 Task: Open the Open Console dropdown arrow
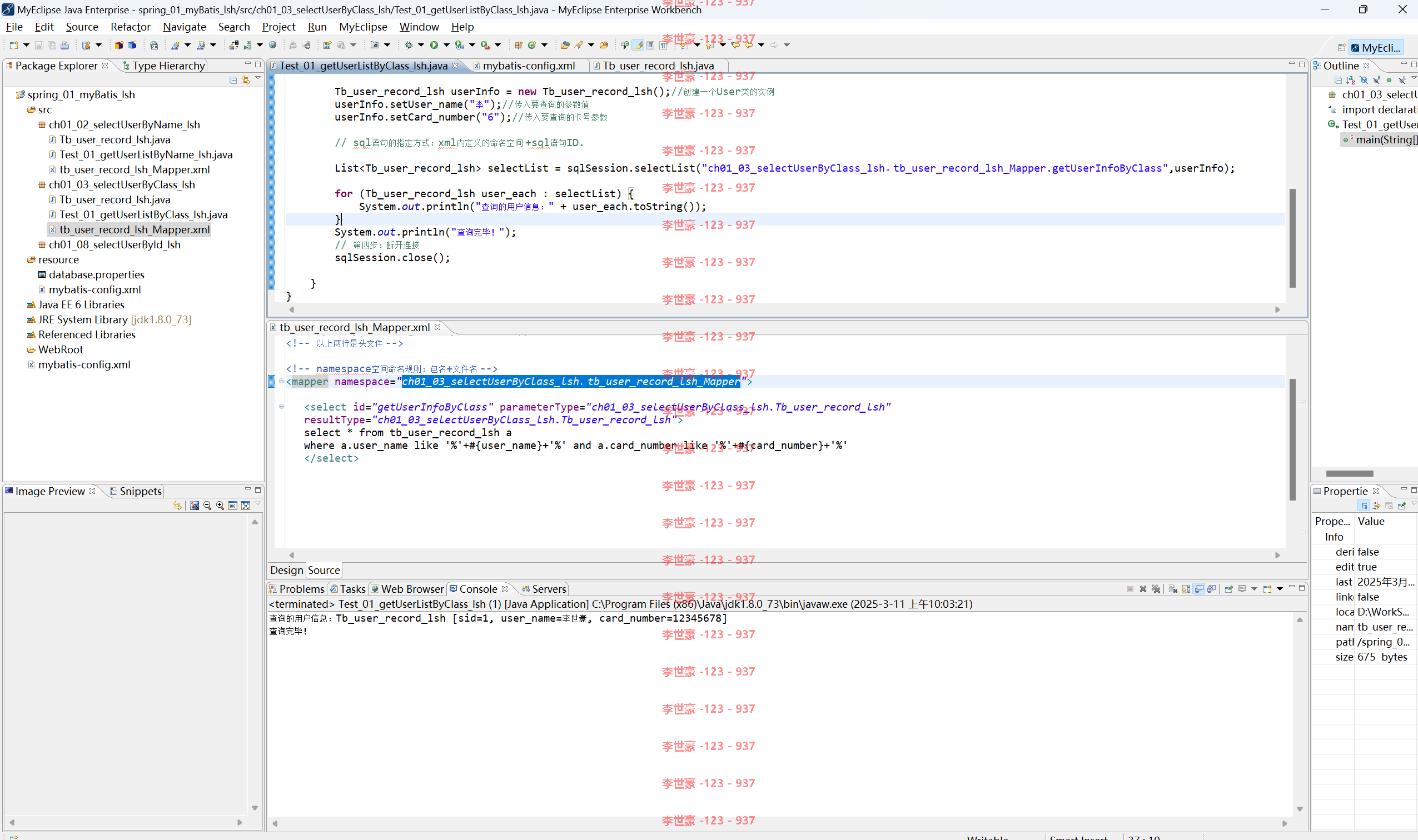click(x=1280, y=589)
